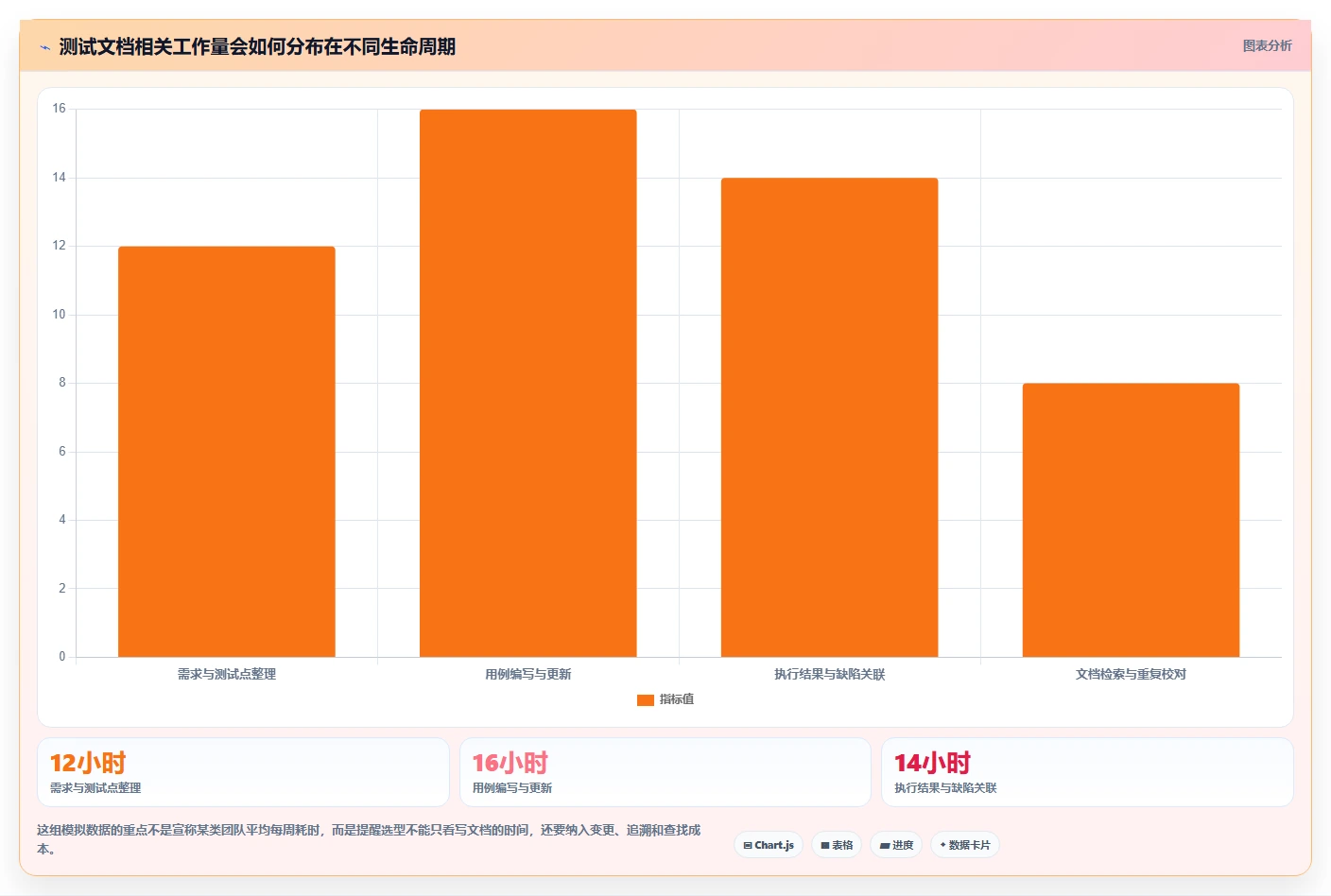Click the 指标值 legend text

(x=677, y=699)
